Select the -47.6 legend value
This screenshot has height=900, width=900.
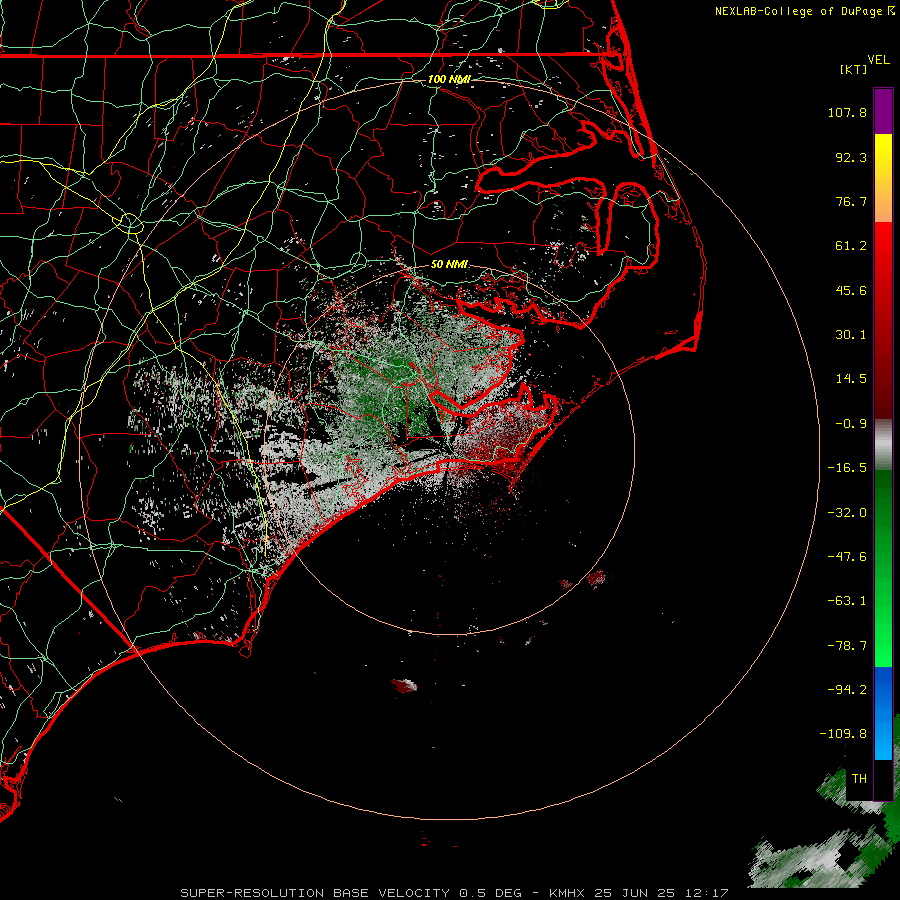point(847,557)
